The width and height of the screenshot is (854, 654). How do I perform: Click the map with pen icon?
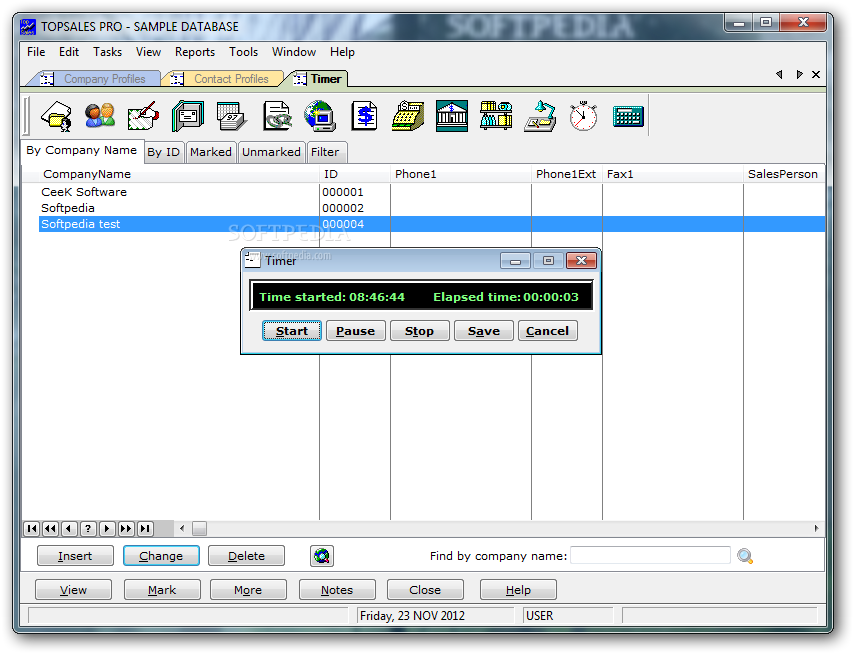point(143,116)
